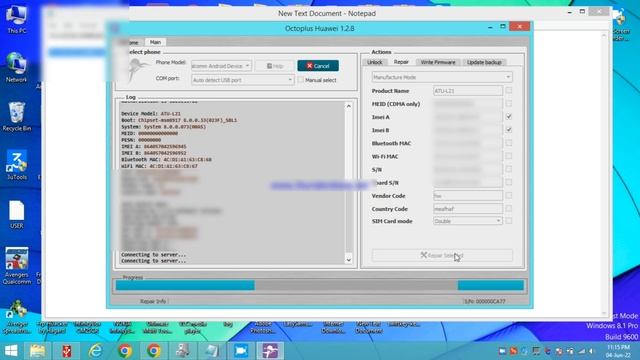Tick the Manual select checkbox
640x360 pixels.
[x=301, y=80]
